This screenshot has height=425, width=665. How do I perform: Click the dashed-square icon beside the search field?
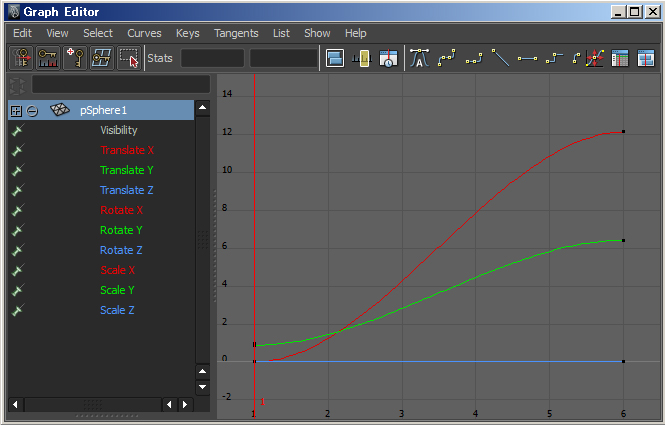pos(17,85)
